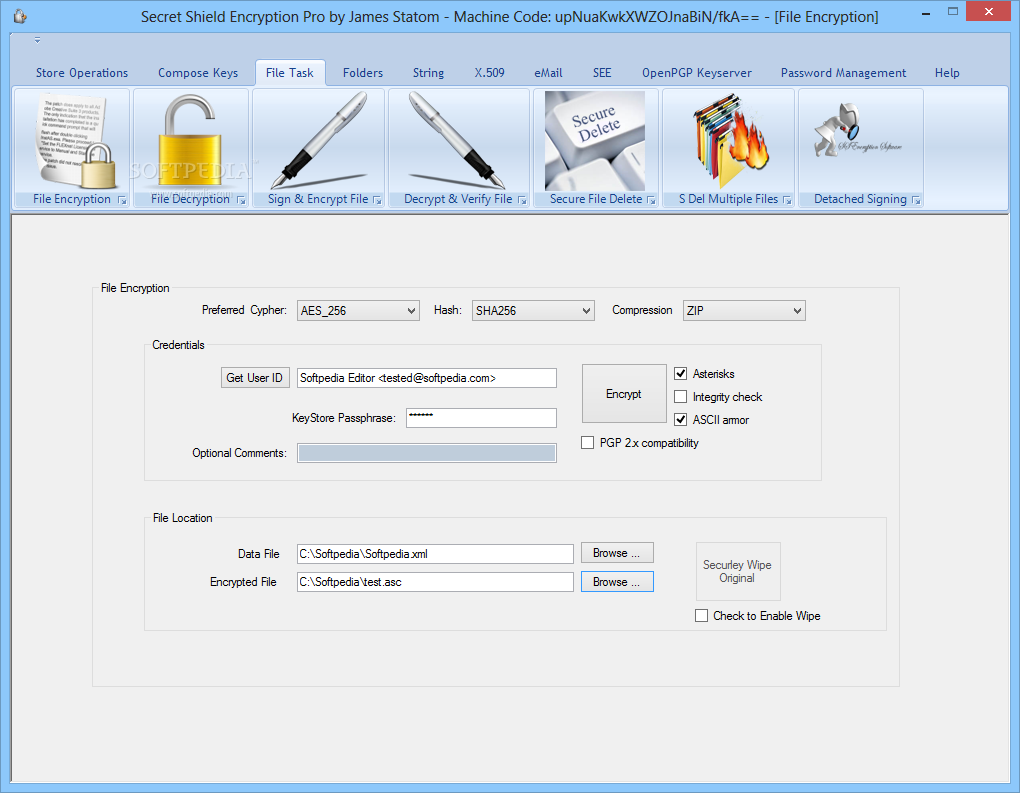Click the Data File path field
The image size is (1020, 793).
[x=435, y=554]
